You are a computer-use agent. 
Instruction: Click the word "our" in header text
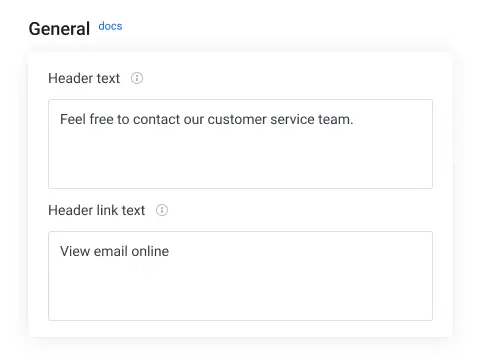point(194,120)
